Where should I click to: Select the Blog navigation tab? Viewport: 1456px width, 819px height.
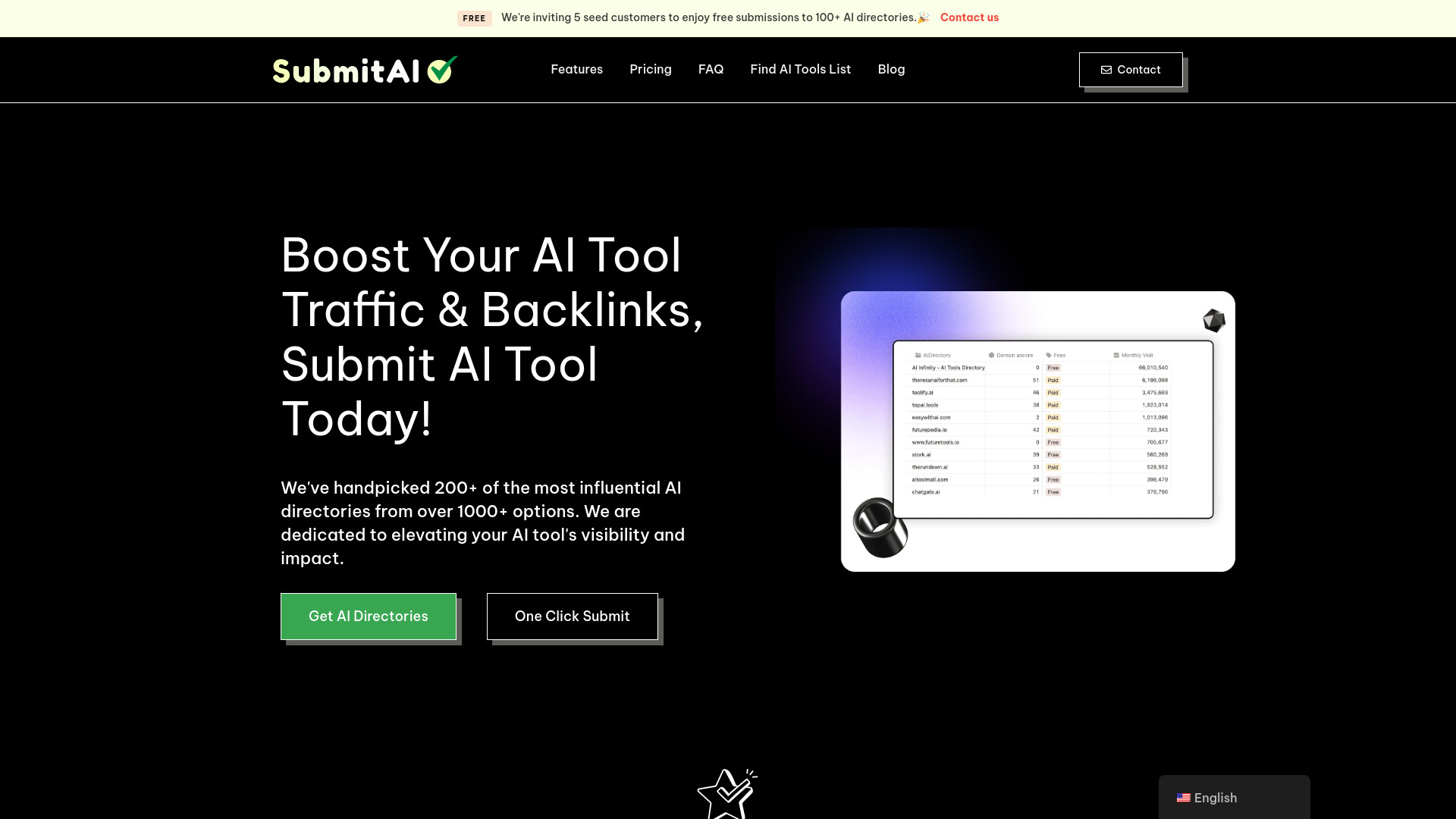pos(891,69)
